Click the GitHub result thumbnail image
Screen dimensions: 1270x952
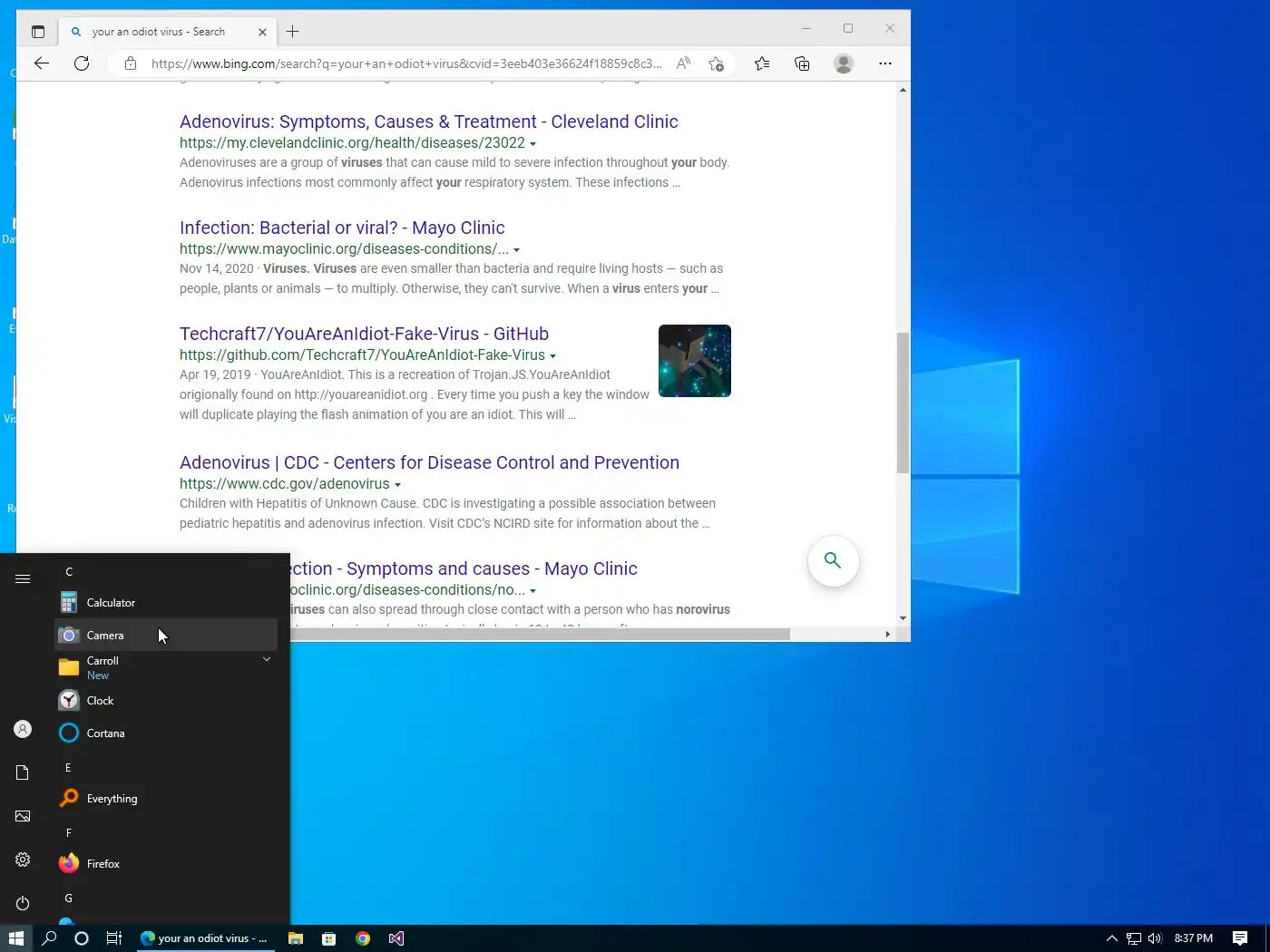point(695,361)
